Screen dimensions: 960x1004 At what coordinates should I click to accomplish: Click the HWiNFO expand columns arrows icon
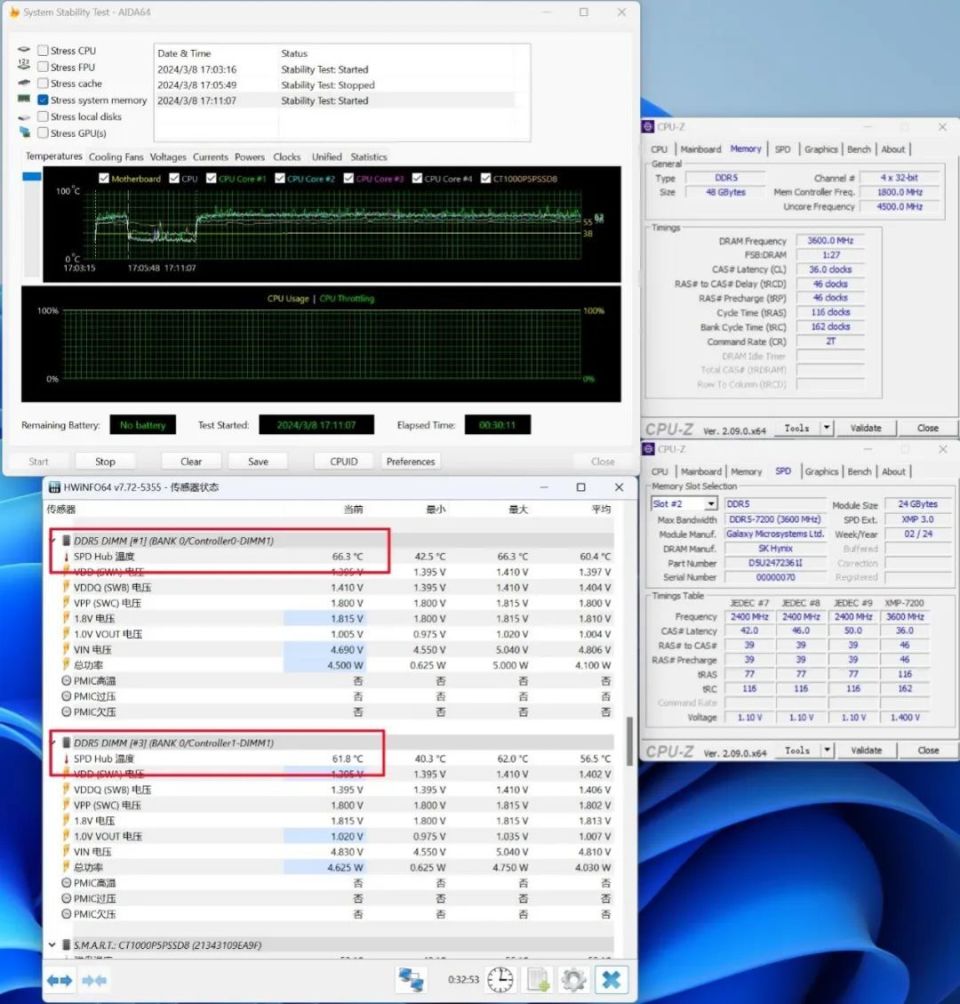click(x=60, y=980)
